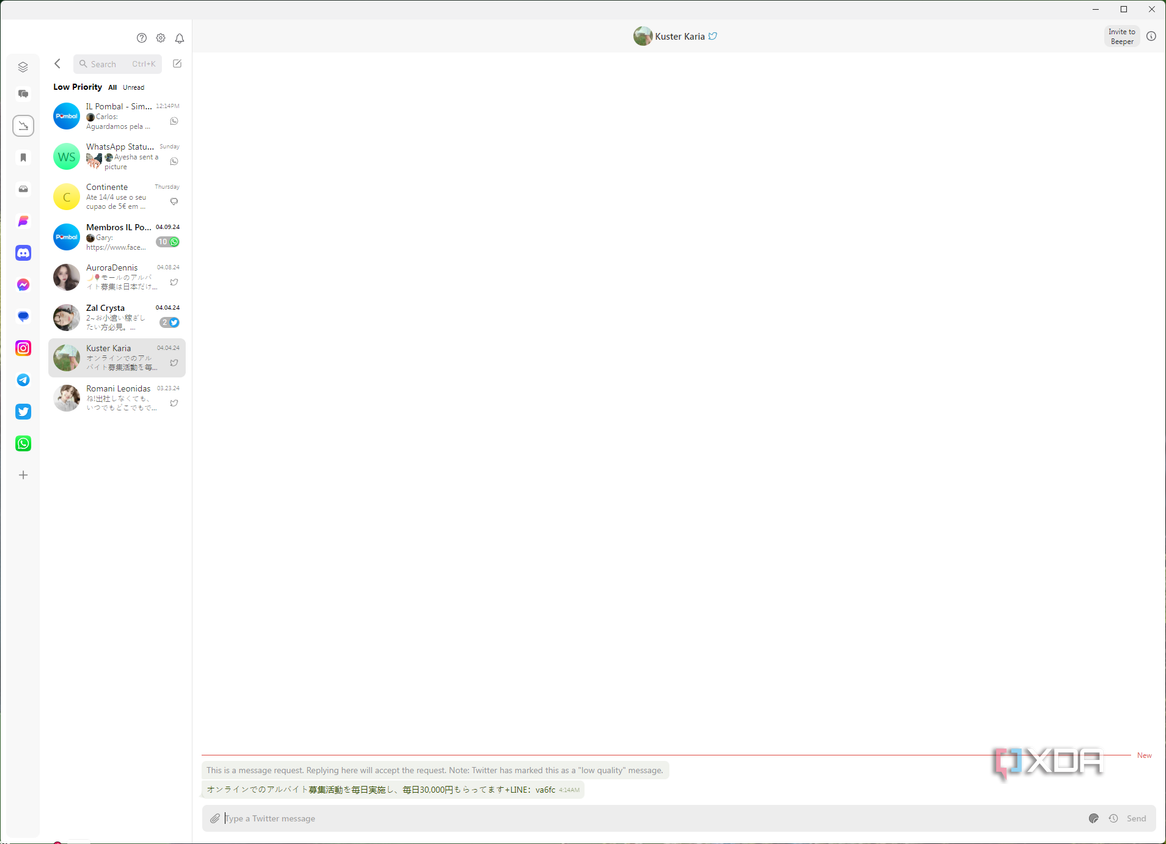
Task: Open Discord network in sidebar
Action: point(23,253)
